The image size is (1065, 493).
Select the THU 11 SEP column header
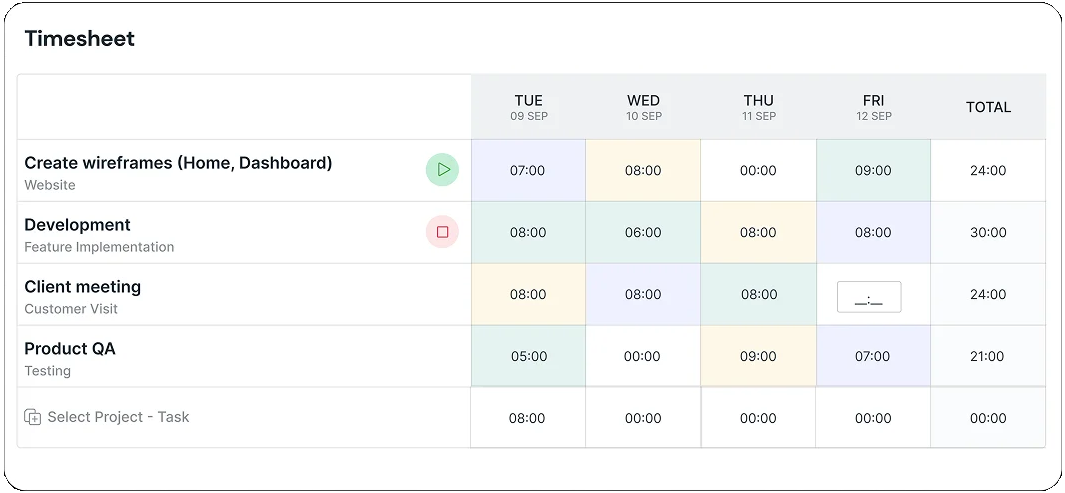pyautogui.click(x=758, y=107)
